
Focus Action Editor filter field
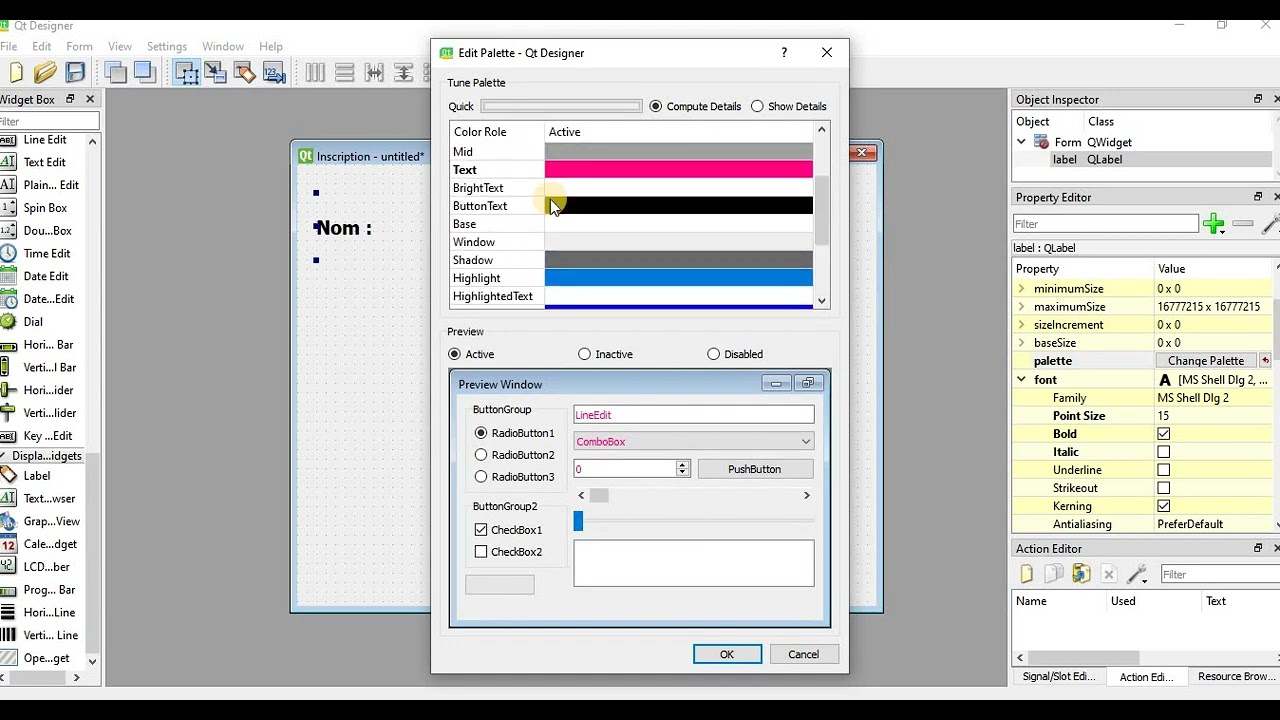pos(1218,574)
